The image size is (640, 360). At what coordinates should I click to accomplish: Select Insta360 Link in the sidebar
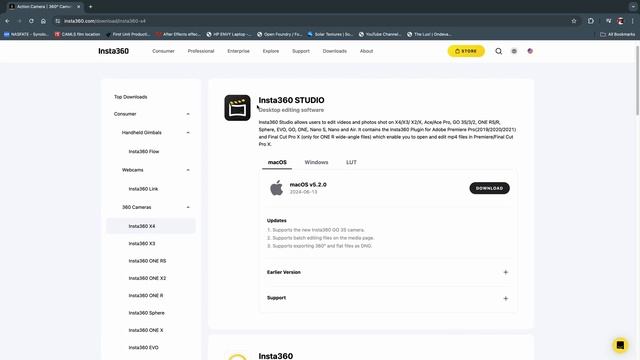click(143, 189)
